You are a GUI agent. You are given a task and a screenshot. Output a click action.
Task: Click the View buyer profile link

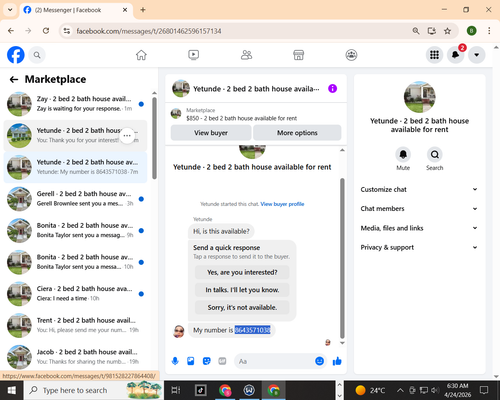pyautogui.click(x=282, y=204)
